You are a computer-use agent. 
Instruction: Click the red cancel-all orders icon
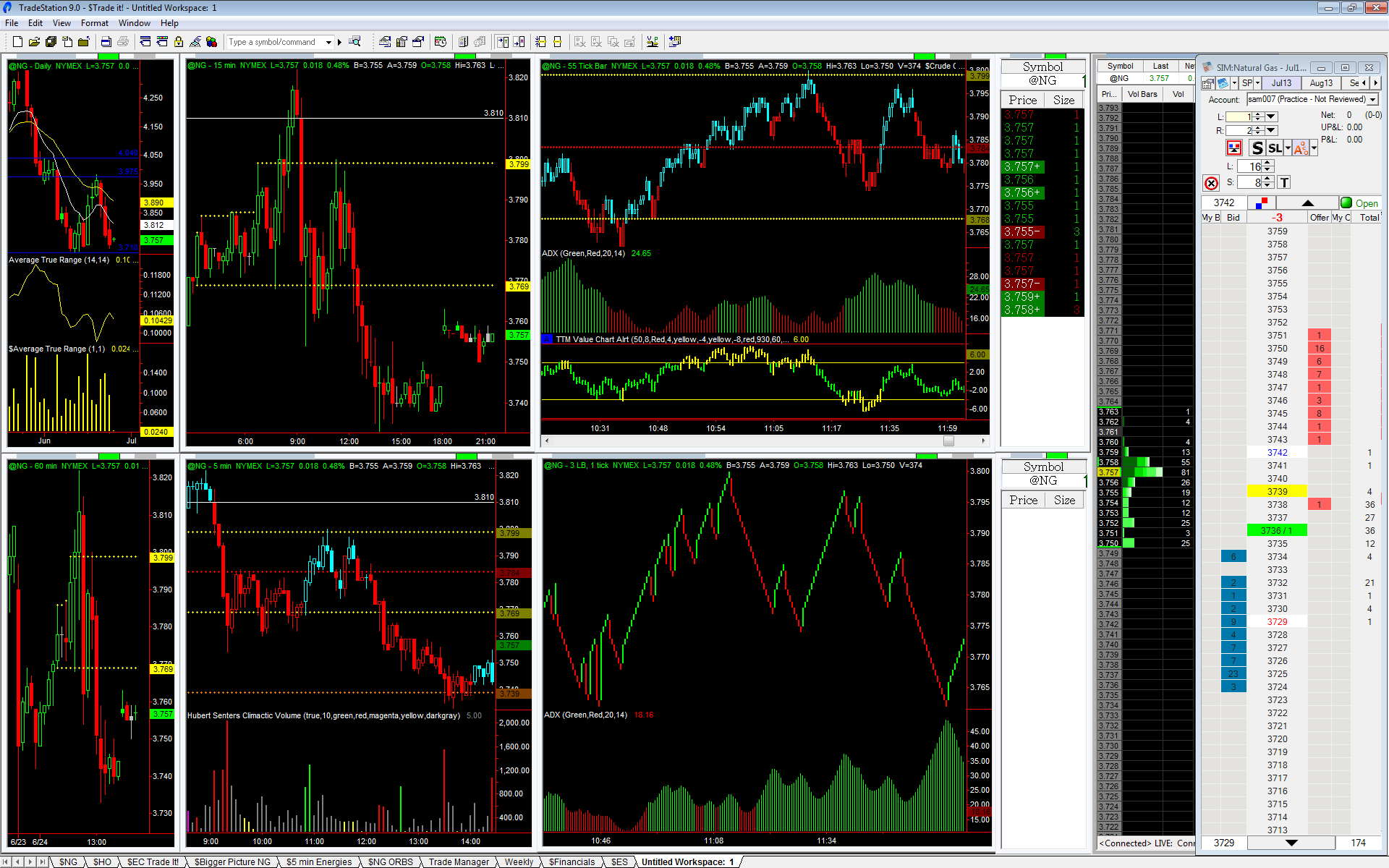click(x=1211, y=183)
